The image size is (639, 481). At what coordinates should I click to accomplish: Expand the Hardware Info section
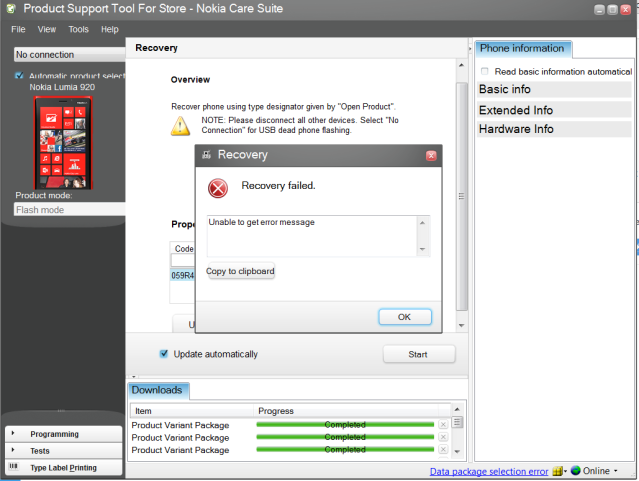[554, 129]
